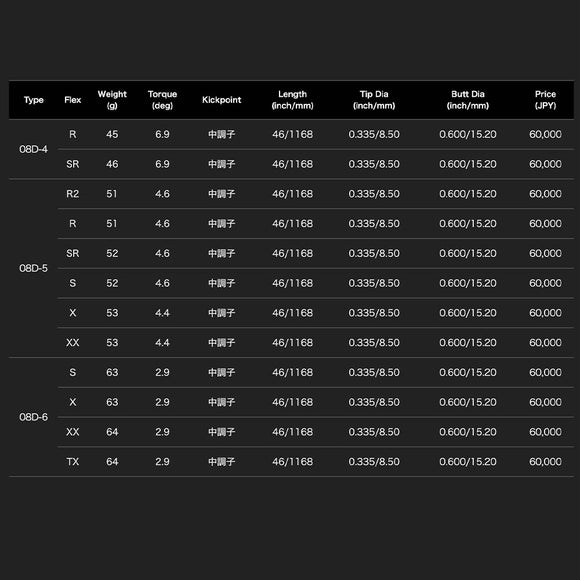Select the 08D-6 type cell
This screenshot has height=580, width=580.
34,417
